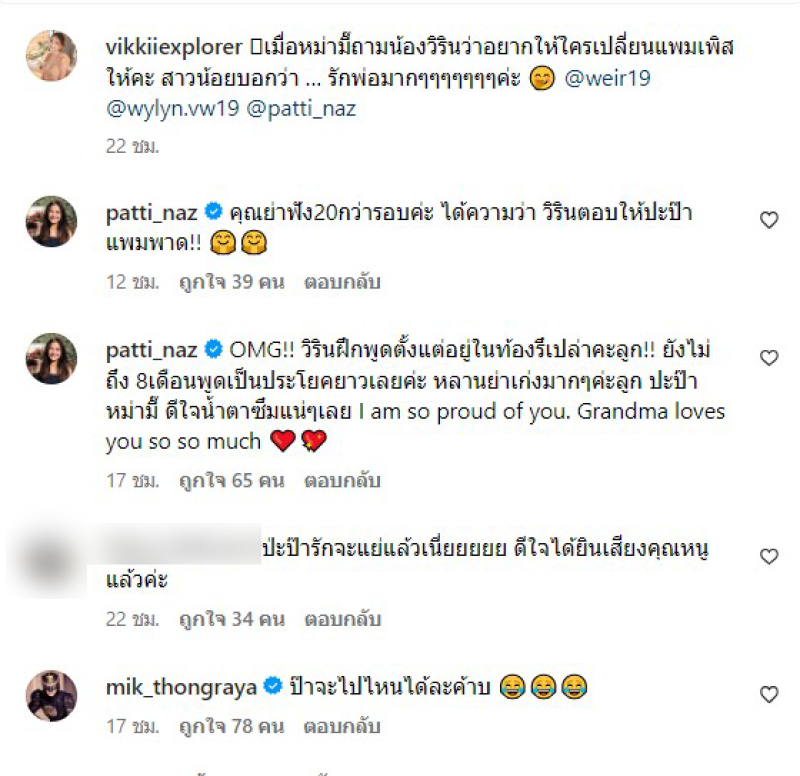This screenshot has width=800, height=776.
Task: Like patti_naz's first comment with the heart icon
Action: coord(769,220)
